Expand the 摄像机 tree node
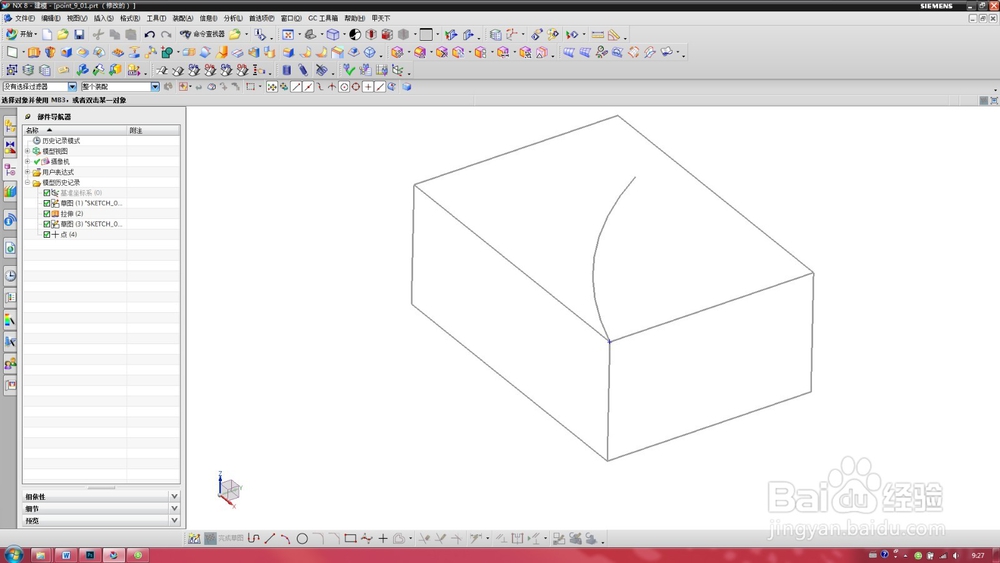 [27, 161]
